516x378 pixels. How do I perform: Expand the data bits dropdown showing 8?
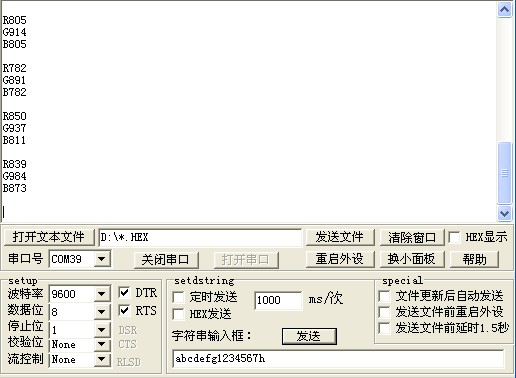[102, 312]
